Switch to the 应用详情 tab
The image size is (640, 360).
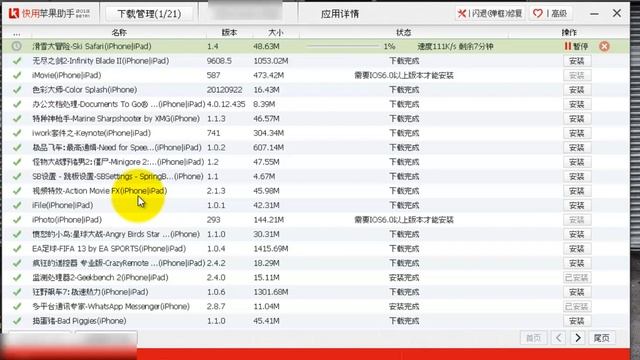(x=340, y=14)
